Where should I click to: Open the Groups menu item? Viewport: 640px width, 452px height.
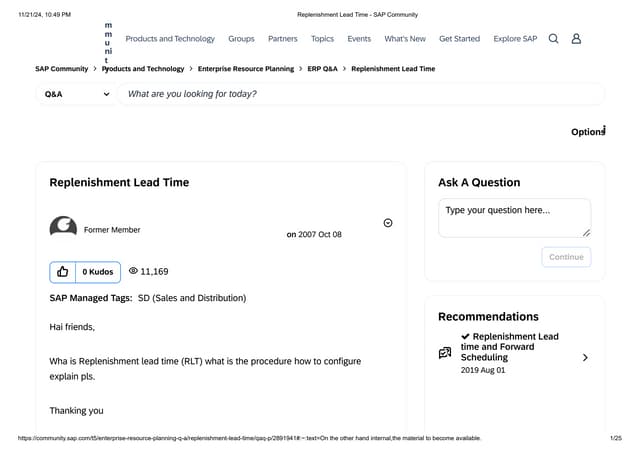(x=241, y=39)
